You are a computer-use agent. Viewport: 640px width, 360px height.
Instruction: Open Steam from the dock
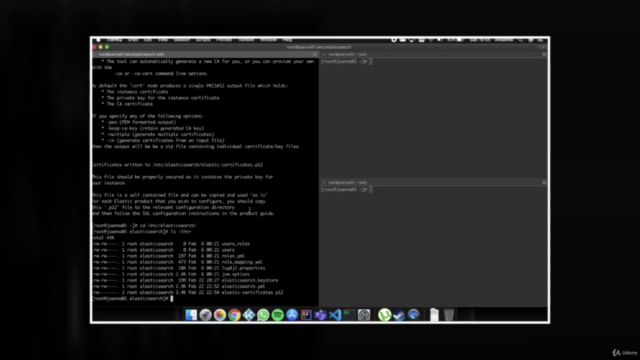[x=399, y=315]
